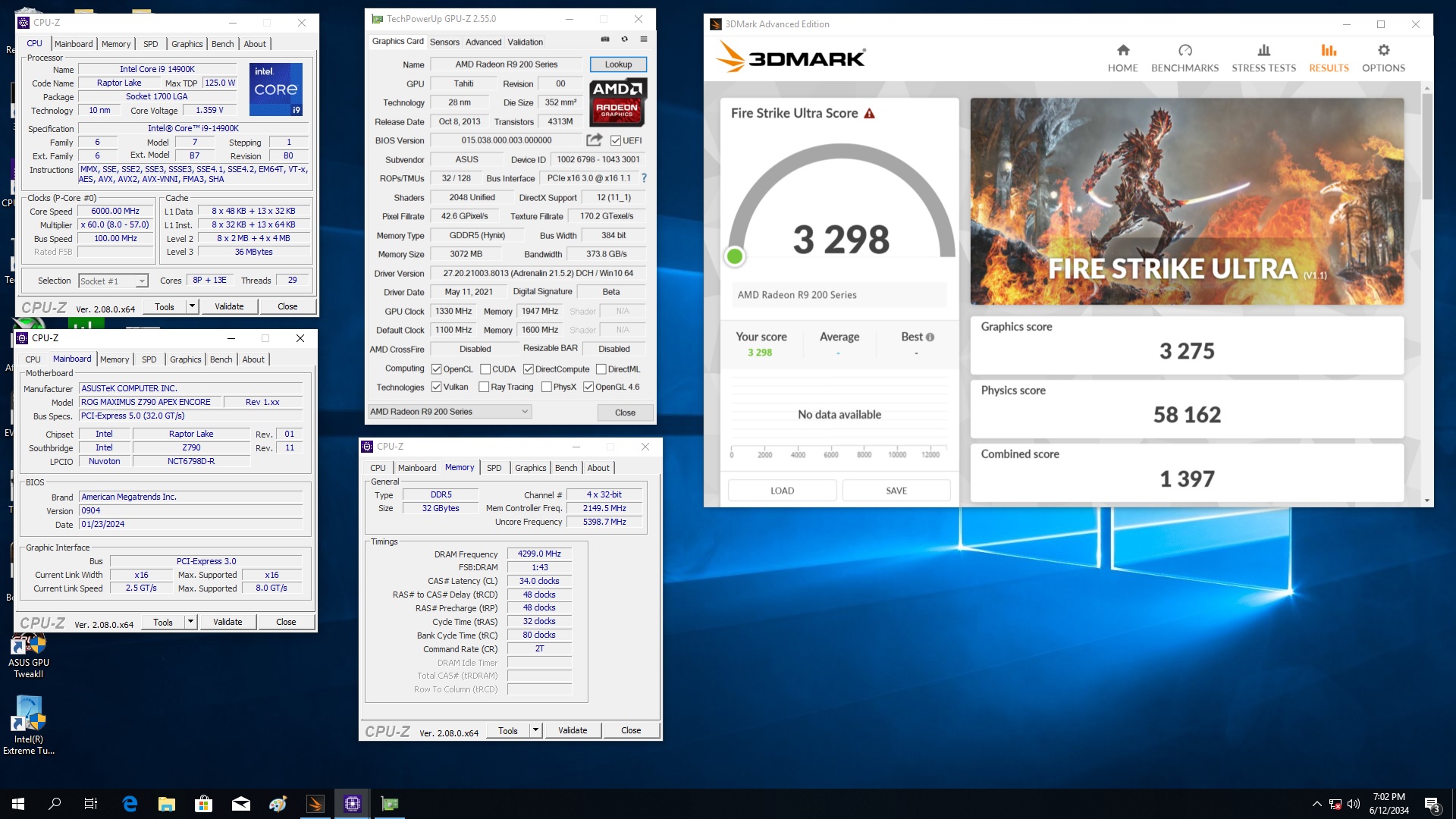This screenshot has width=1456, height=819.
Task: Open the taskbar search
Action: pyautogui.click(x=55, y=804)
